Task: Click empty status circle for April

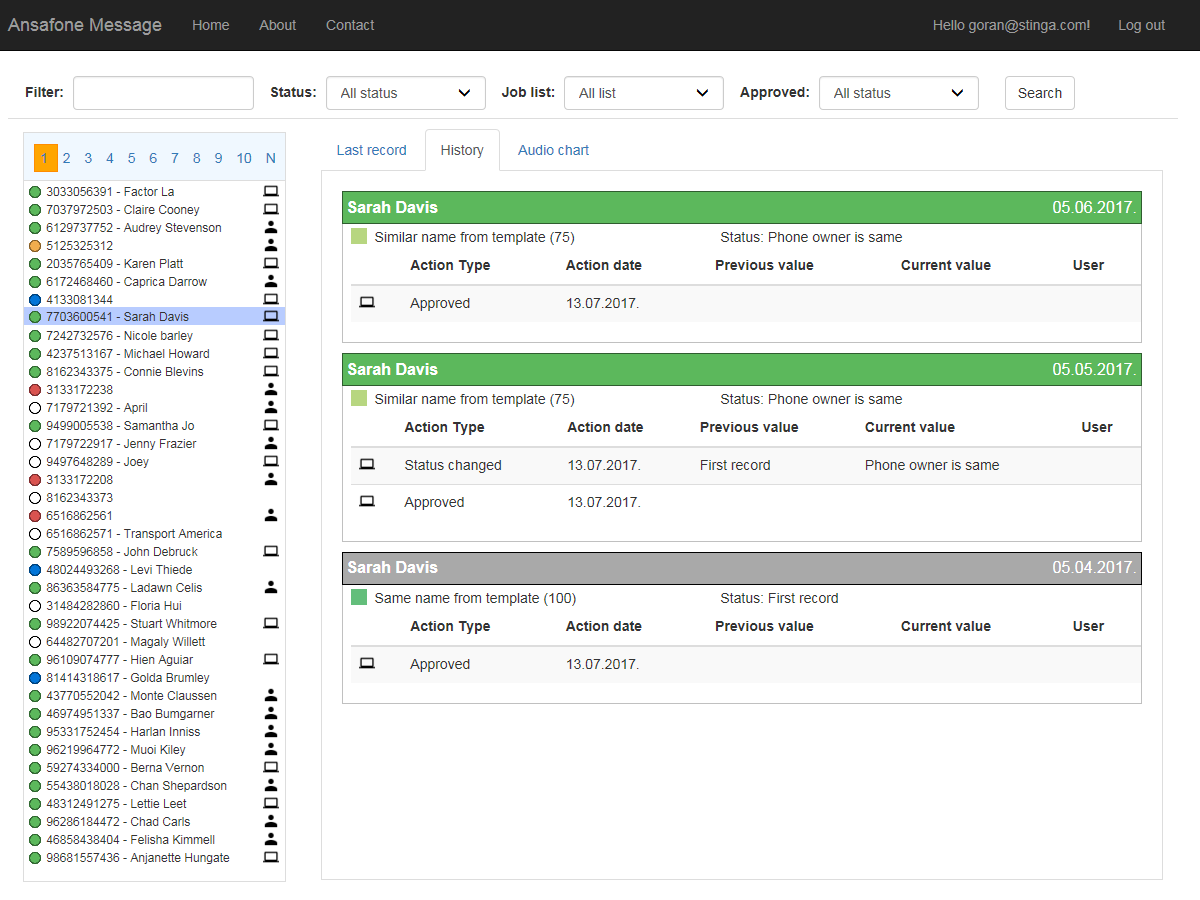Action: [35, 408]
